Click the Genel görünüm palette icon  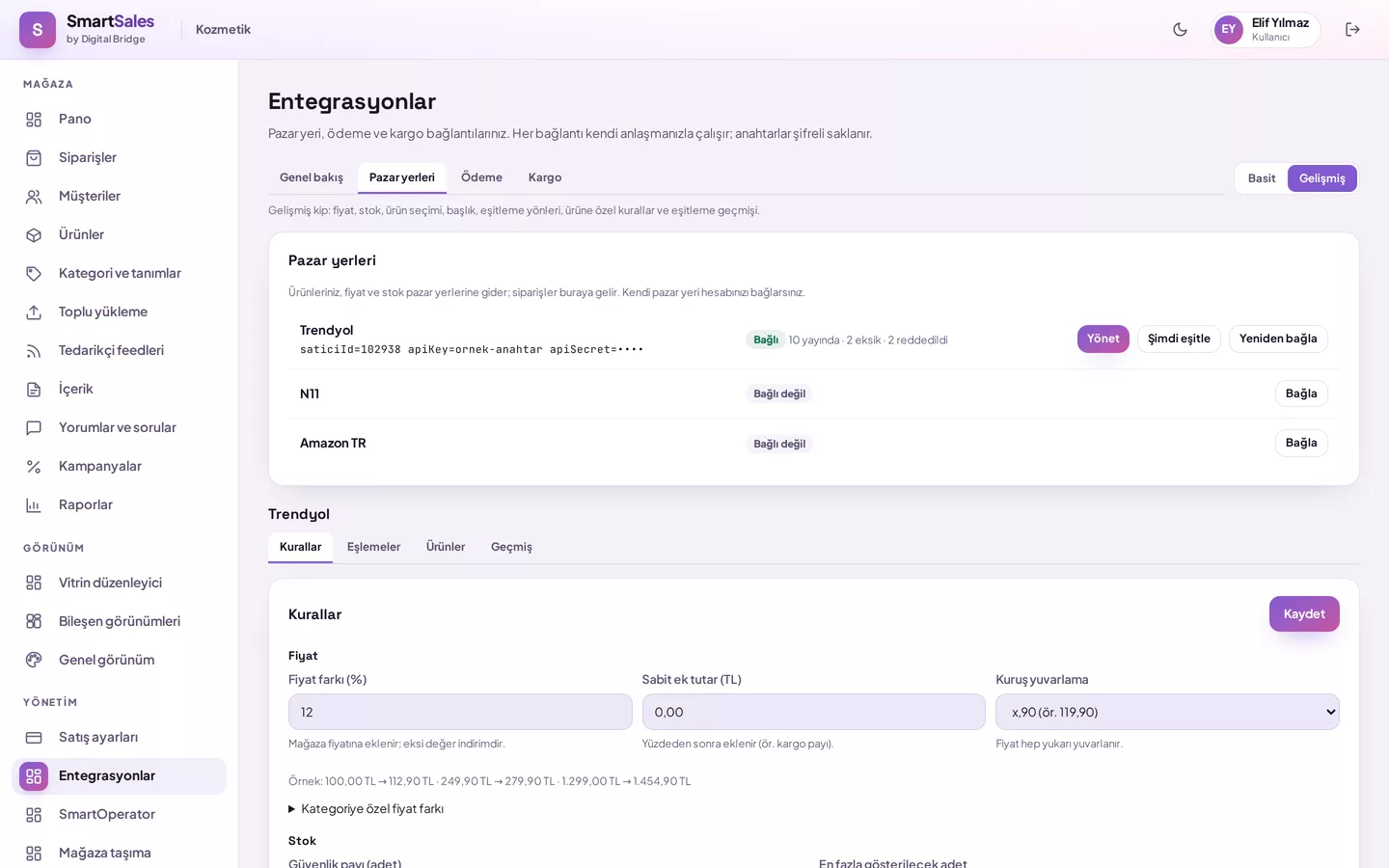34,660
